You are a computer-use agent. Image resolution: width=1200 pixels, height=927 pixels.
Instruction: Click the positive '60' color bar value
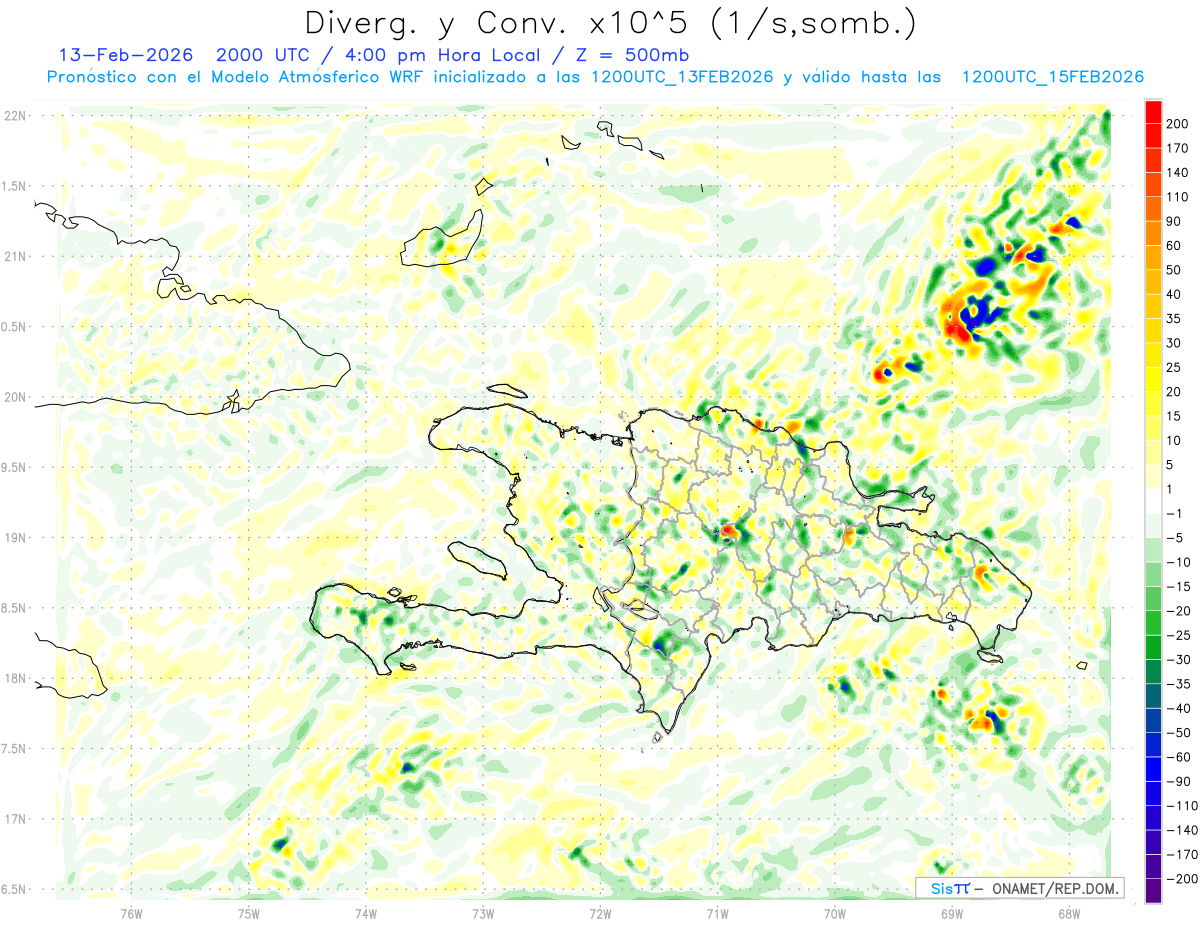1174,245
